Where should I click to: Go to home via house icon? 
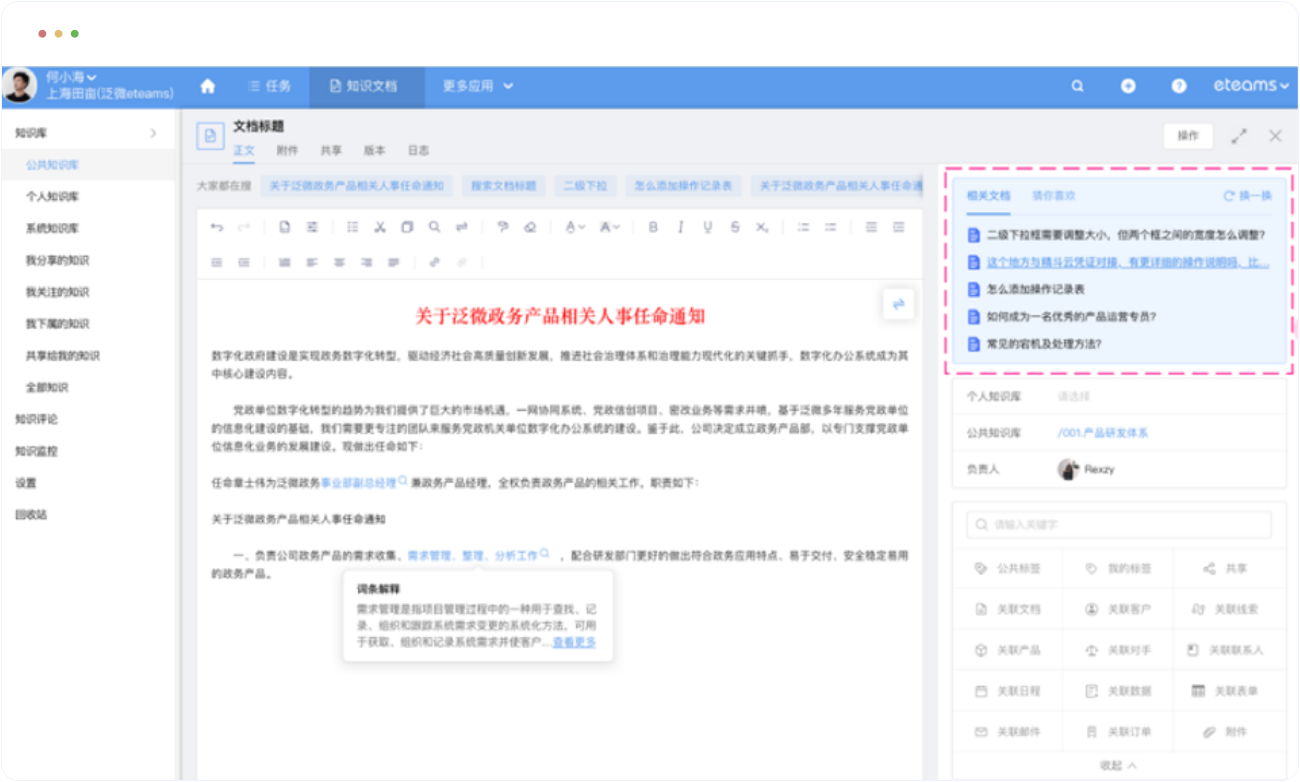(x=208, y=86)
